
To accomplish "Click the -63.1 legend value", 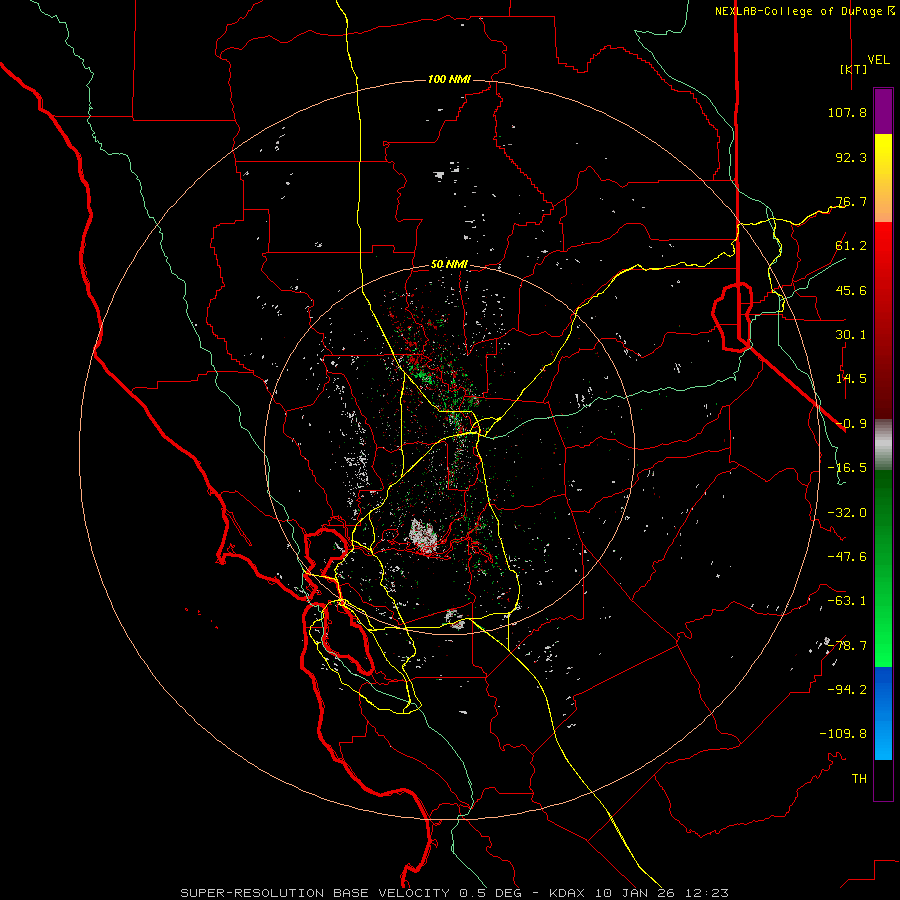I will coord(847,601).
